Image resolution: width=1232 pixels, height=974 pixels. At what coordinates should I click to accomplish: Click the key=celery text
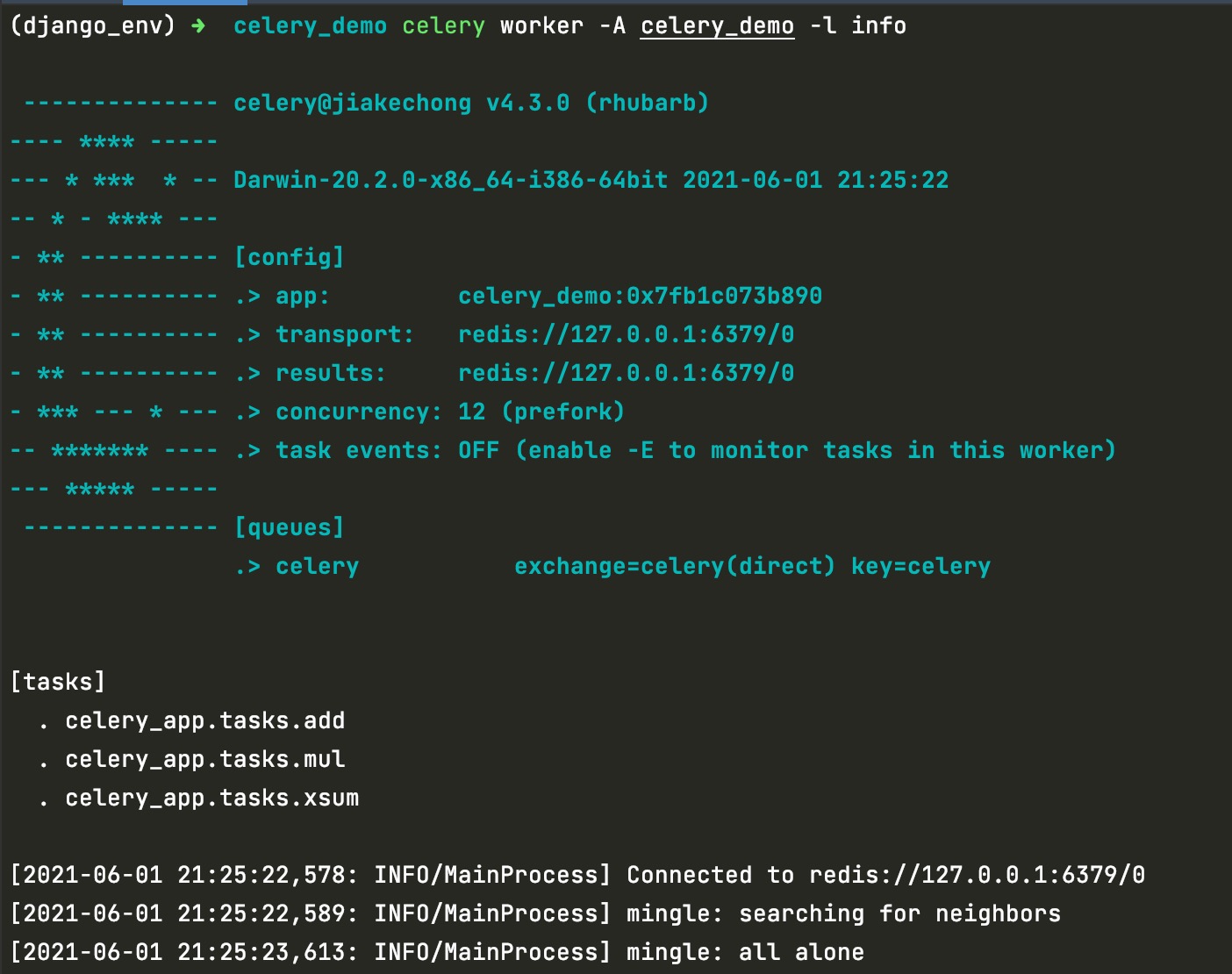click(x=920, y=567)
